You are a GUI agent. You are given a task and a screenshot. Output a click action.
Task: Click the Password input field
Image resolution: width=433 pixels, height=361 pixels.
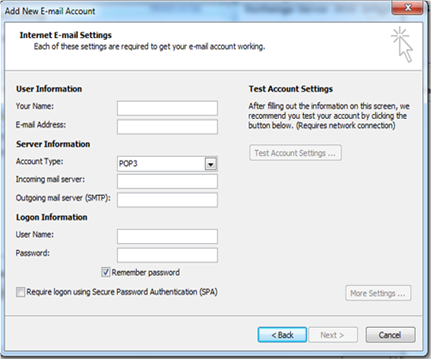click(167, 255)
